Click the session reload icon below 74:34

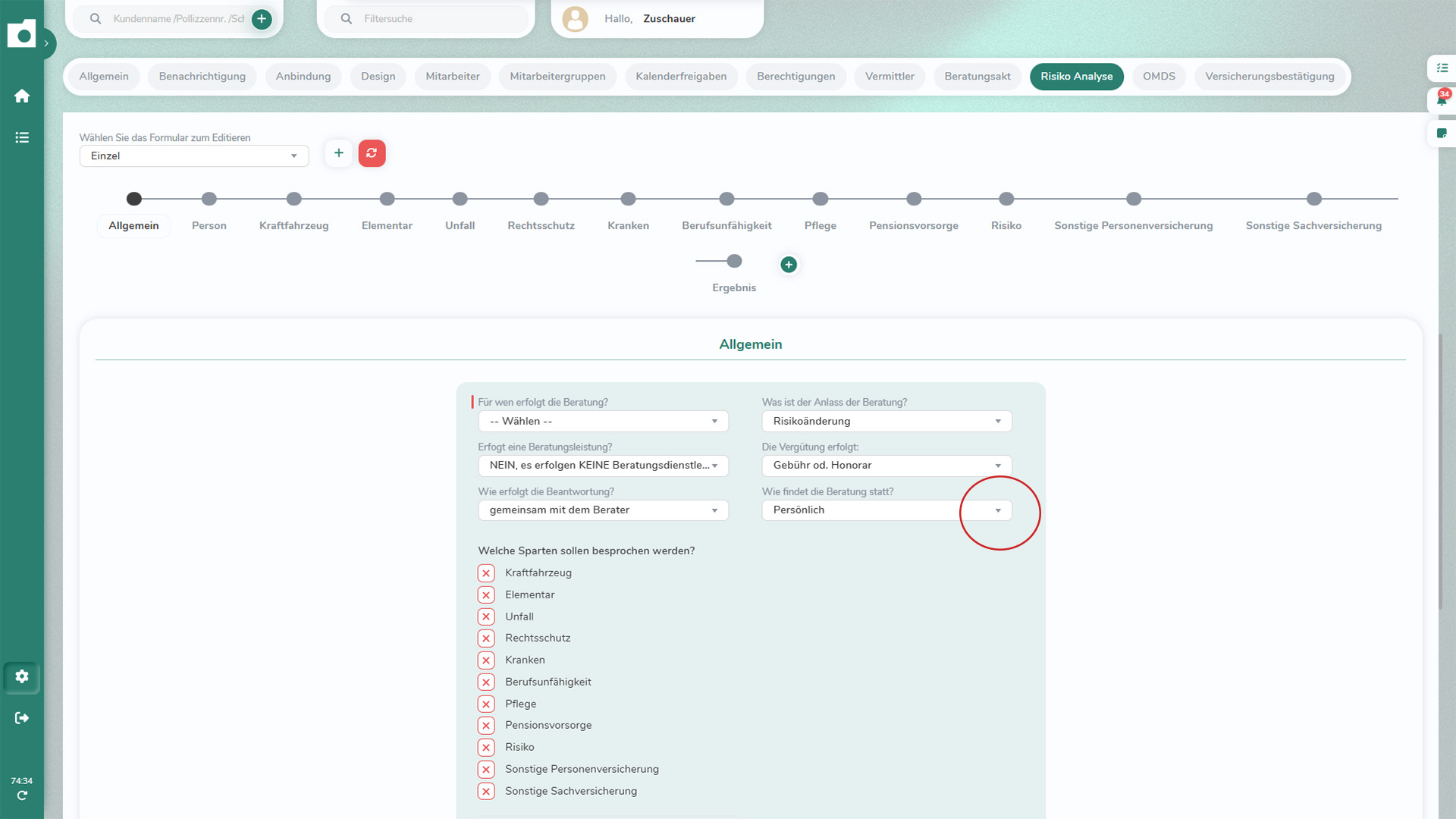pyautogui.click(x=22, y=795)
